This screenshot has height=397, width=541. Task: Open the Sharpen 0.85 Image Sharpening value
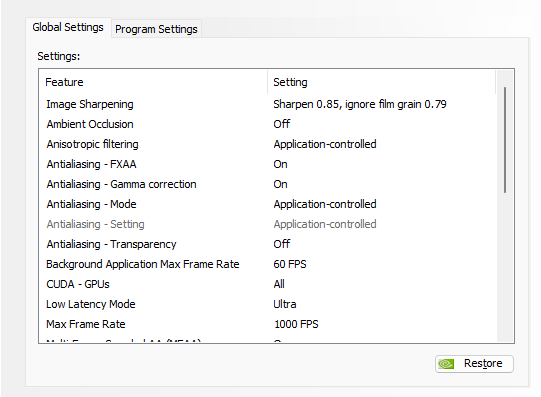pos(360,104)
